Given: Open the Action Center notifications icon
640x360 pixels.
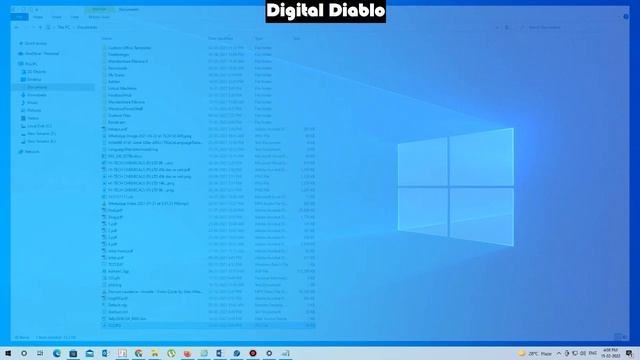Looking at the screenshot, I should pos(629,353).
